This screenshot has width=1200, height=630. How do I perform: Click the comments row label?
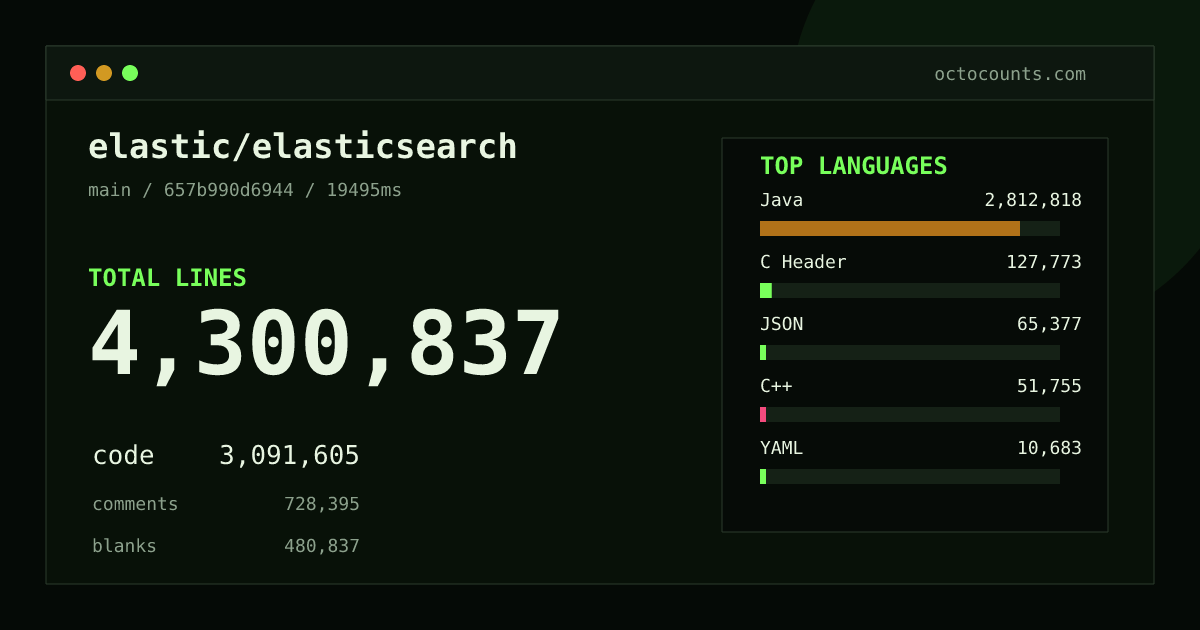(x=135, y=504)
